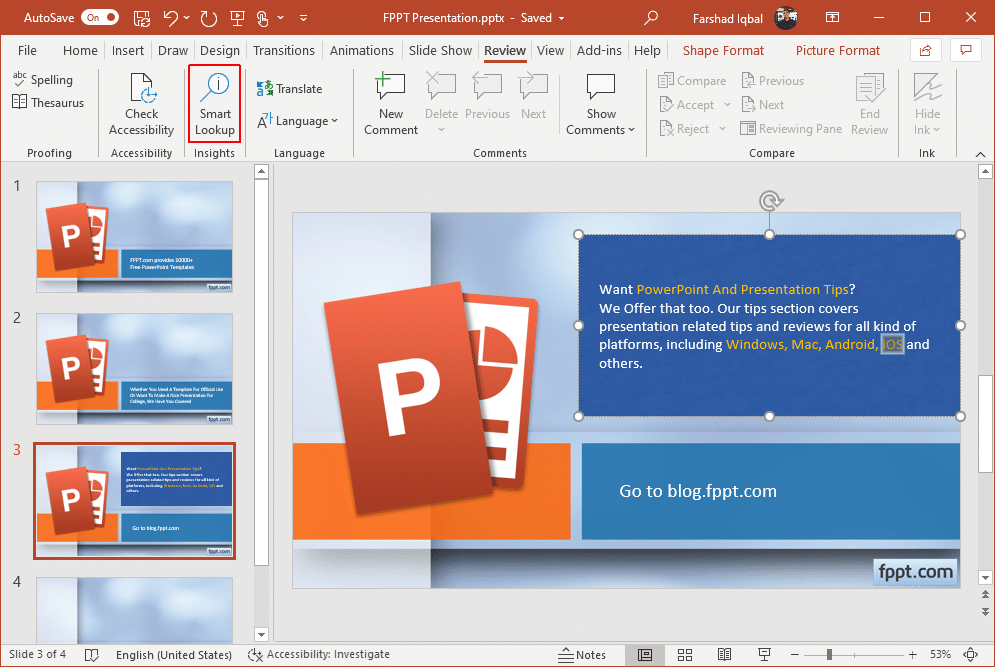
Task: Click Next in Compare group
Action: [763, 105]
